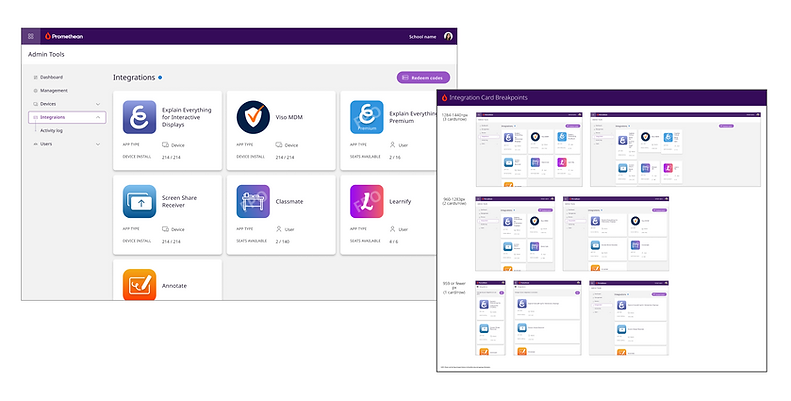
Task: Select the Integrations sidebar item
Action: pyautogui.click(x=67, y=117)
